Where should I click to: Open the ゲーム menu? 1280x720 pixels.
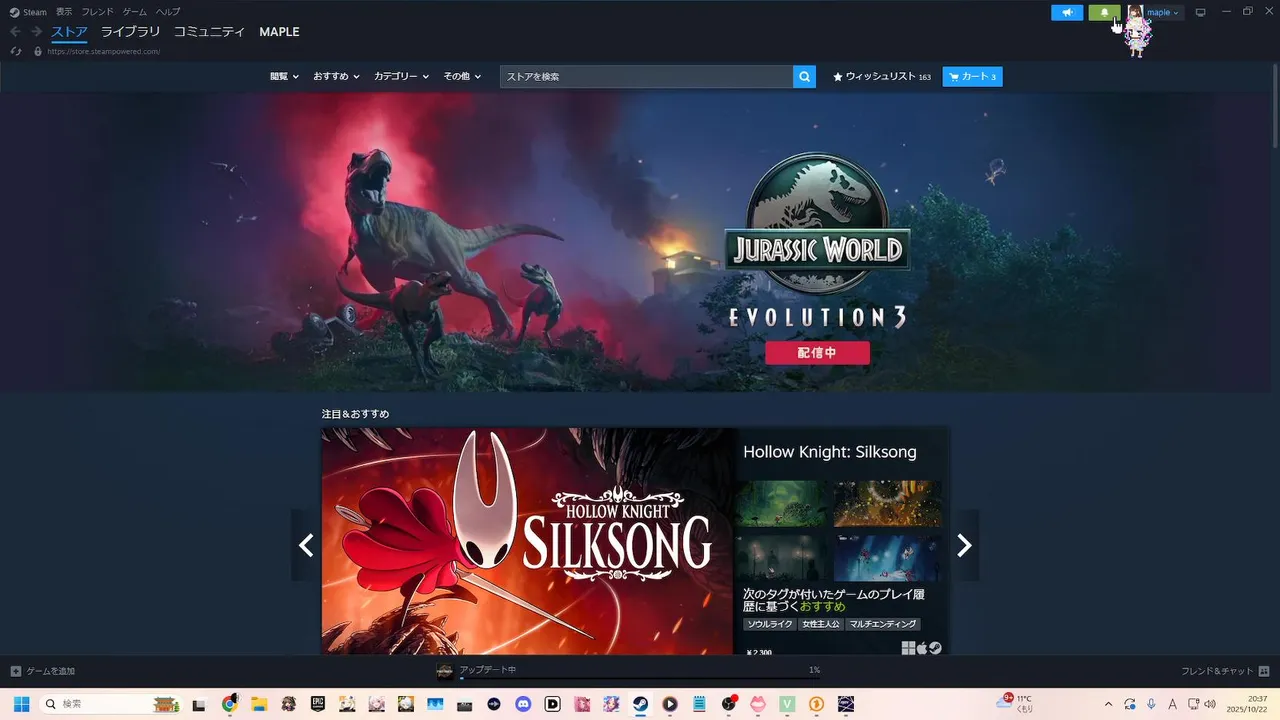134,12
